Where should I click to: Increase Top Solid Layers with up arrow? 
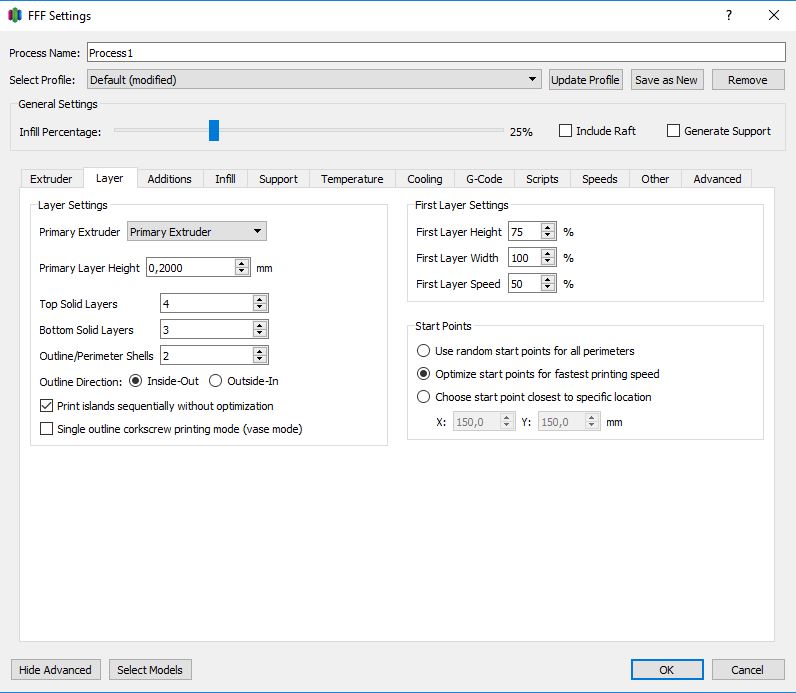click(x=259, y=300)
